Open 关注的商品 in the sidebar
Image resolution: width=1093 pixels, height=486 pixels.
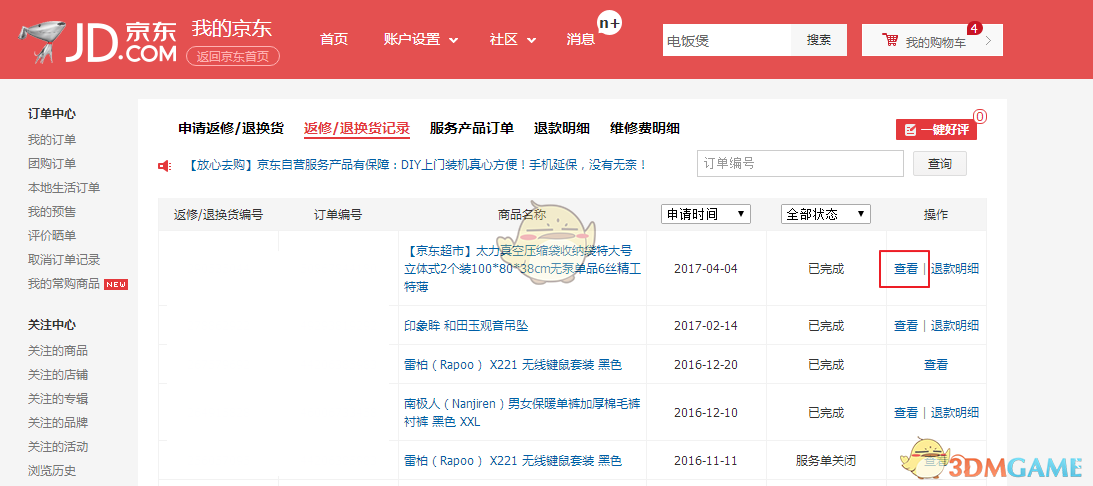[x=58, y=351]
